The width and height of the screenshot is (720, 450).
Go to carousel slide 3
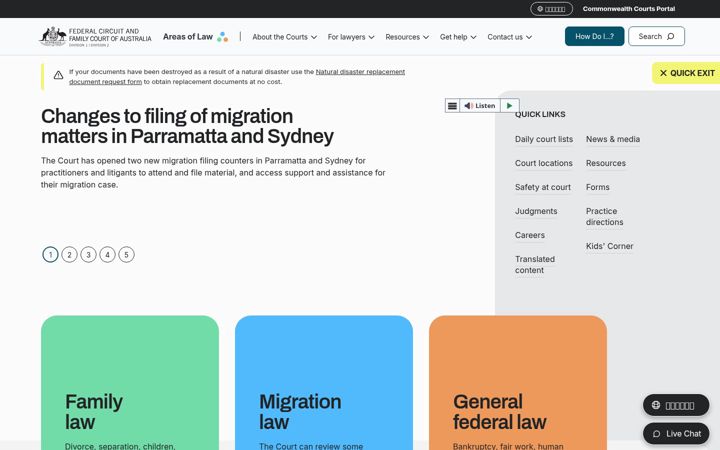[89, 254]
